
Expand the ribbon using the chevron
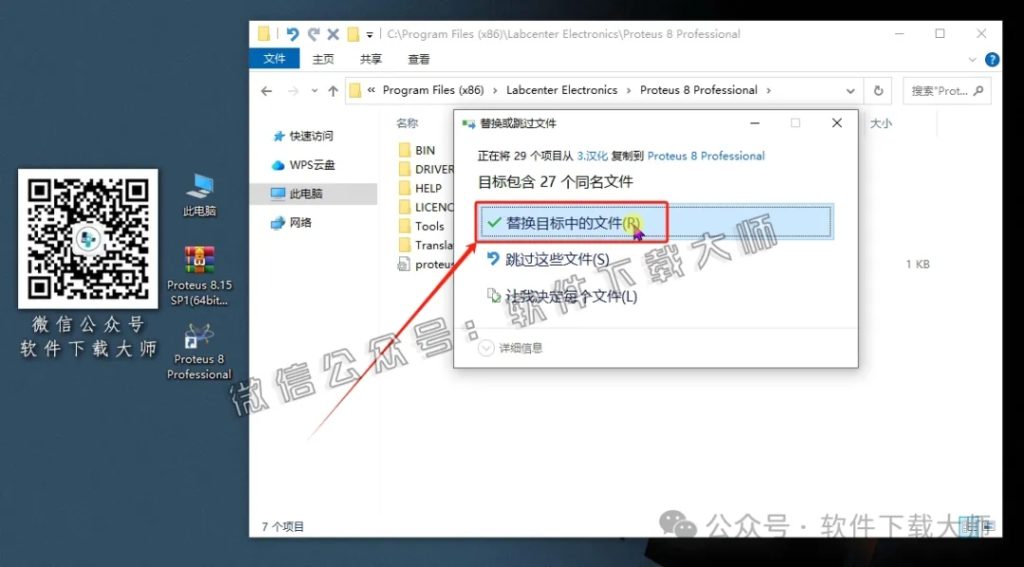972,59
